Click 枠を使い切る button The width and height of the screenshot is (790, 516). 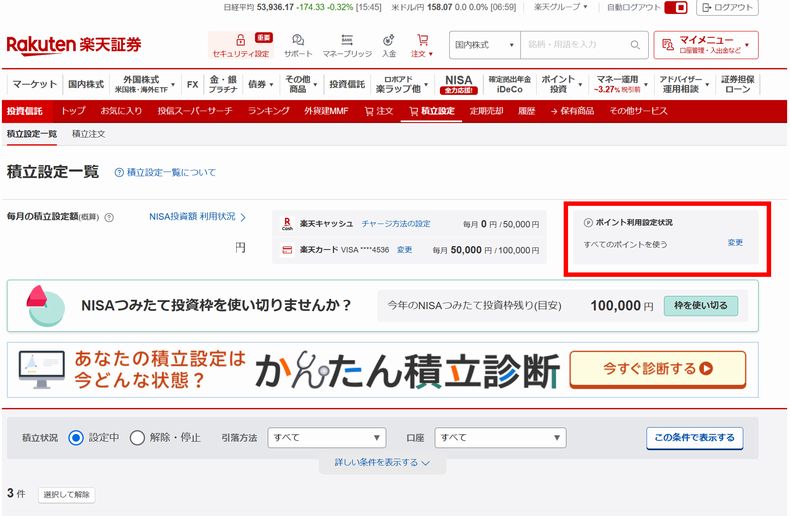[x=701, y=305]
